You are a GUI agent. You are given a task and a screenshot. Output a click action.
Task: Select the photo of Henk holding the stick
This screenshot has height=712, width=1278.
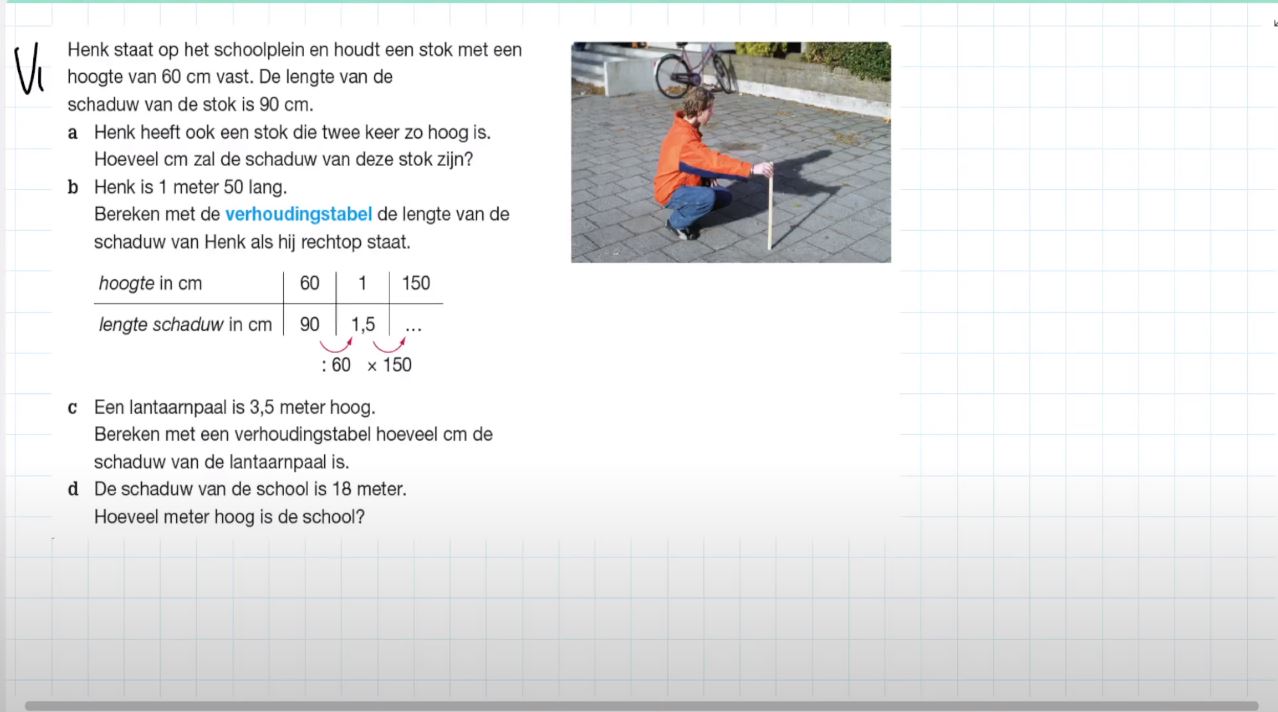731,152
